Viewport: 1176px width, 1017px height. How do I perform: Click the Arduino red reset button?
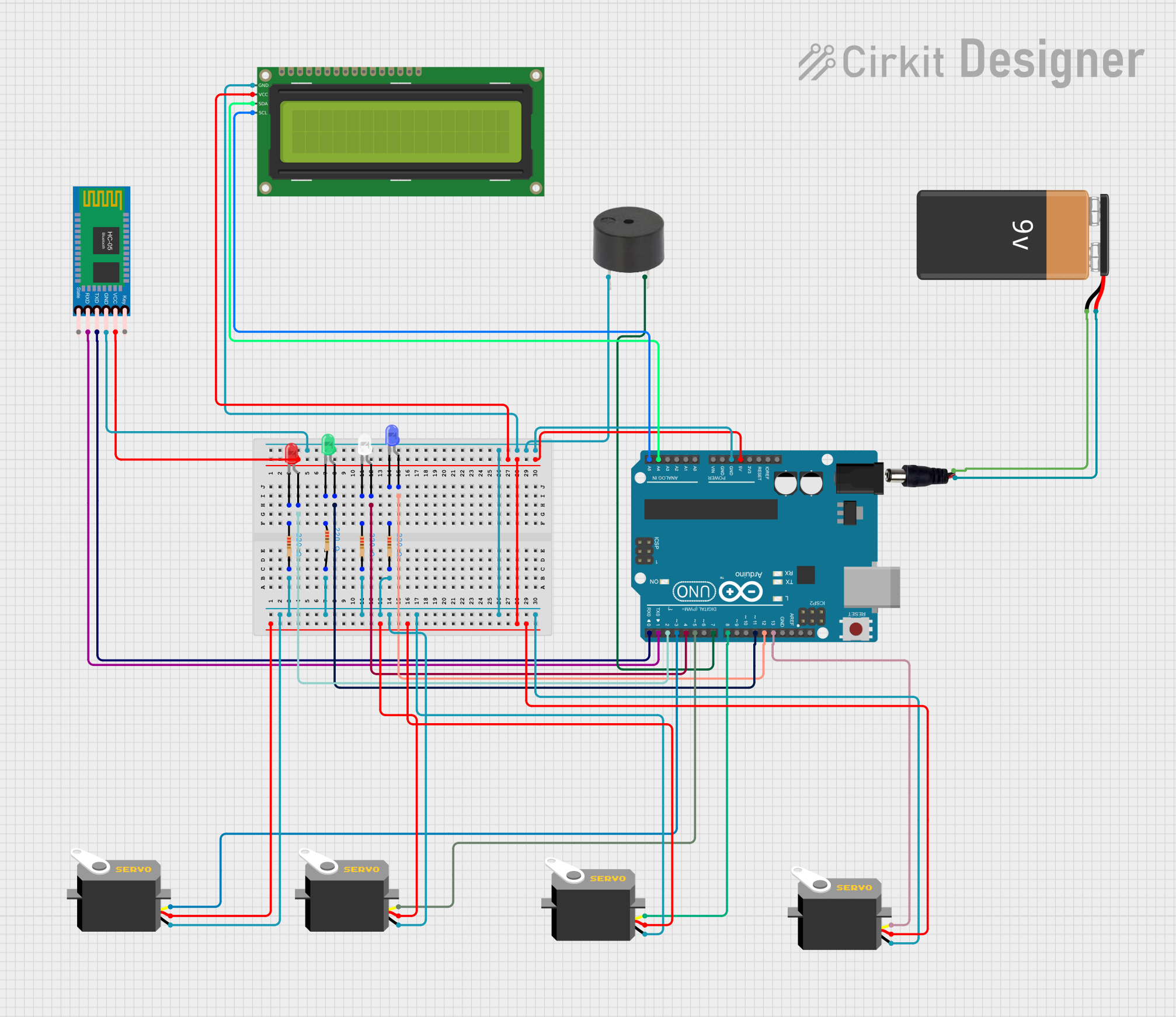[x=856, y=629]
